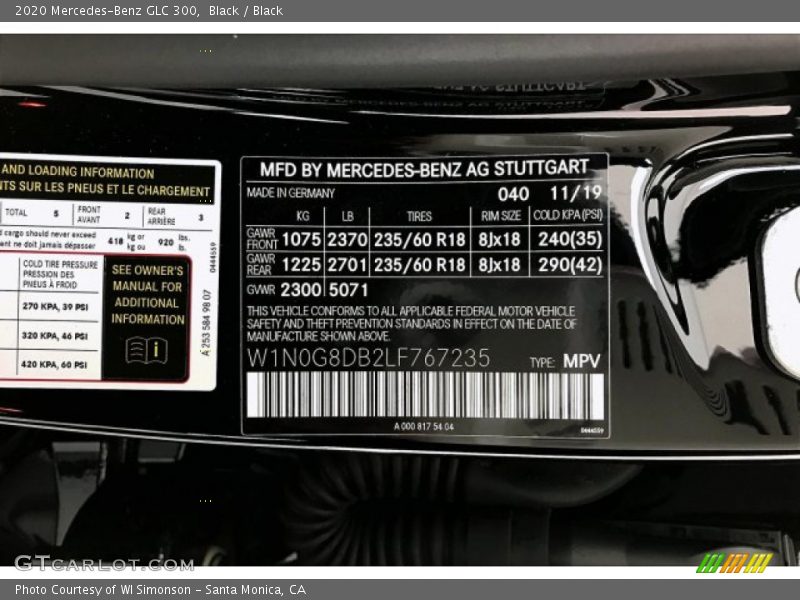Click the VIN text W1N0G8DB2LF767235
This screenshot has height=600, width=800.
[370, 358]
